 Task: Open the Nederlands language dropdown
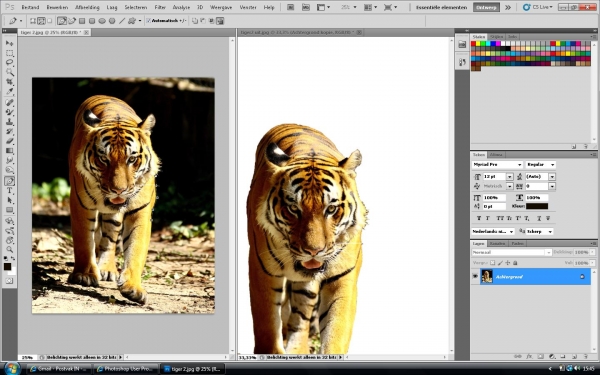pos(493,232)
